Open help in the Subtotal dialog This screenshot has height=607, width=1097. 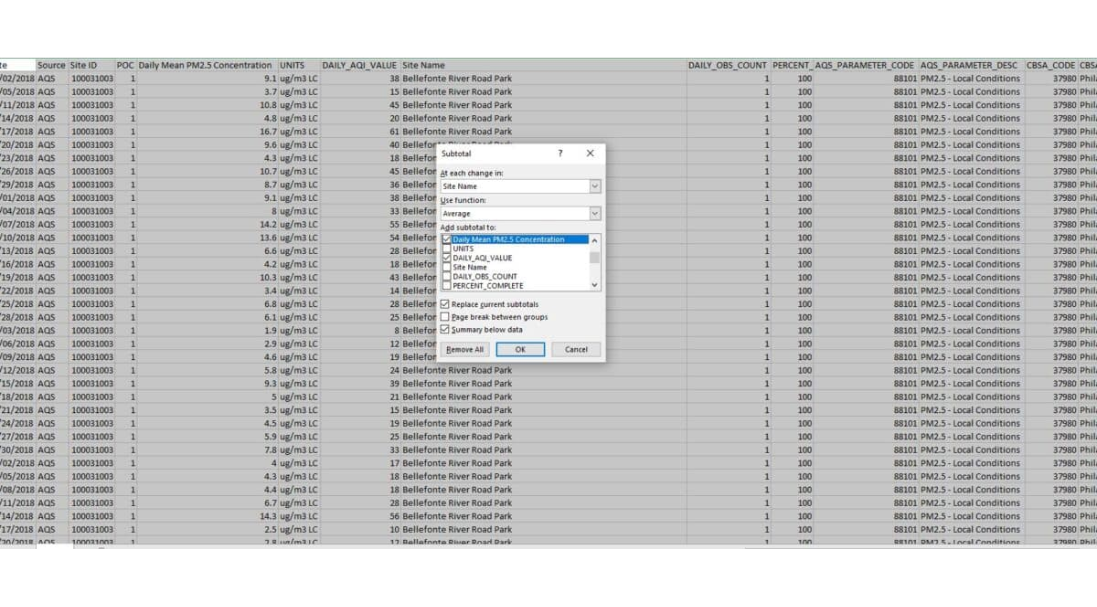(x=560, y=153)
